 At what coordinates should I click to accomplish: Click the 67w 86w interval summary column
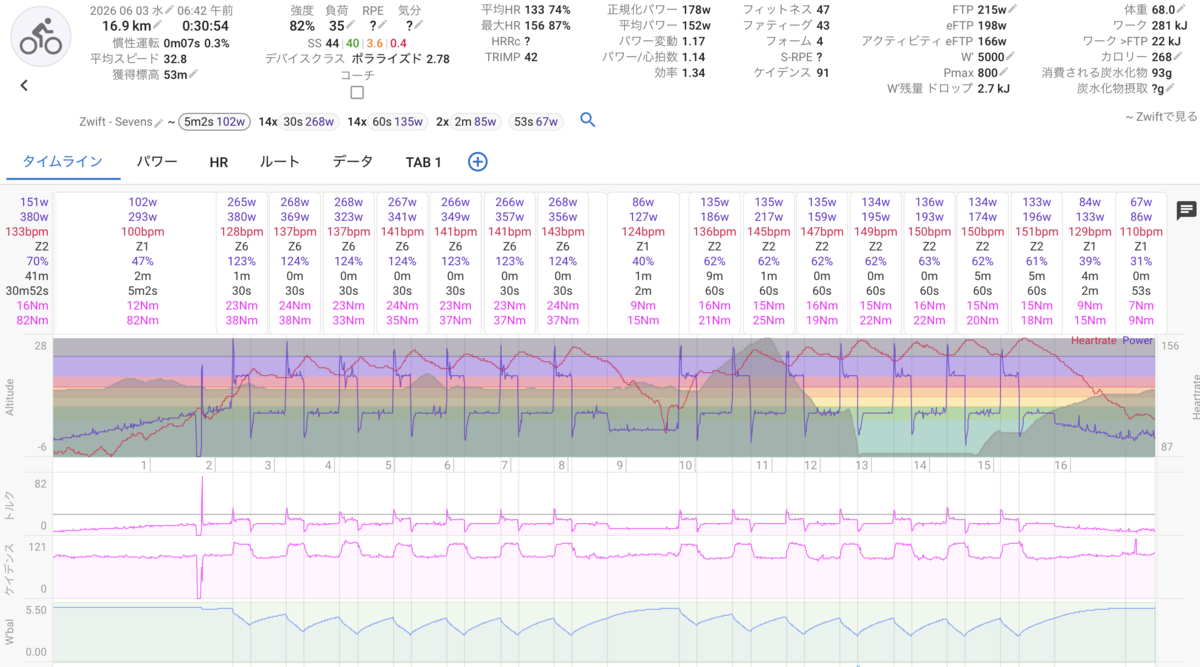point(1141,262)
